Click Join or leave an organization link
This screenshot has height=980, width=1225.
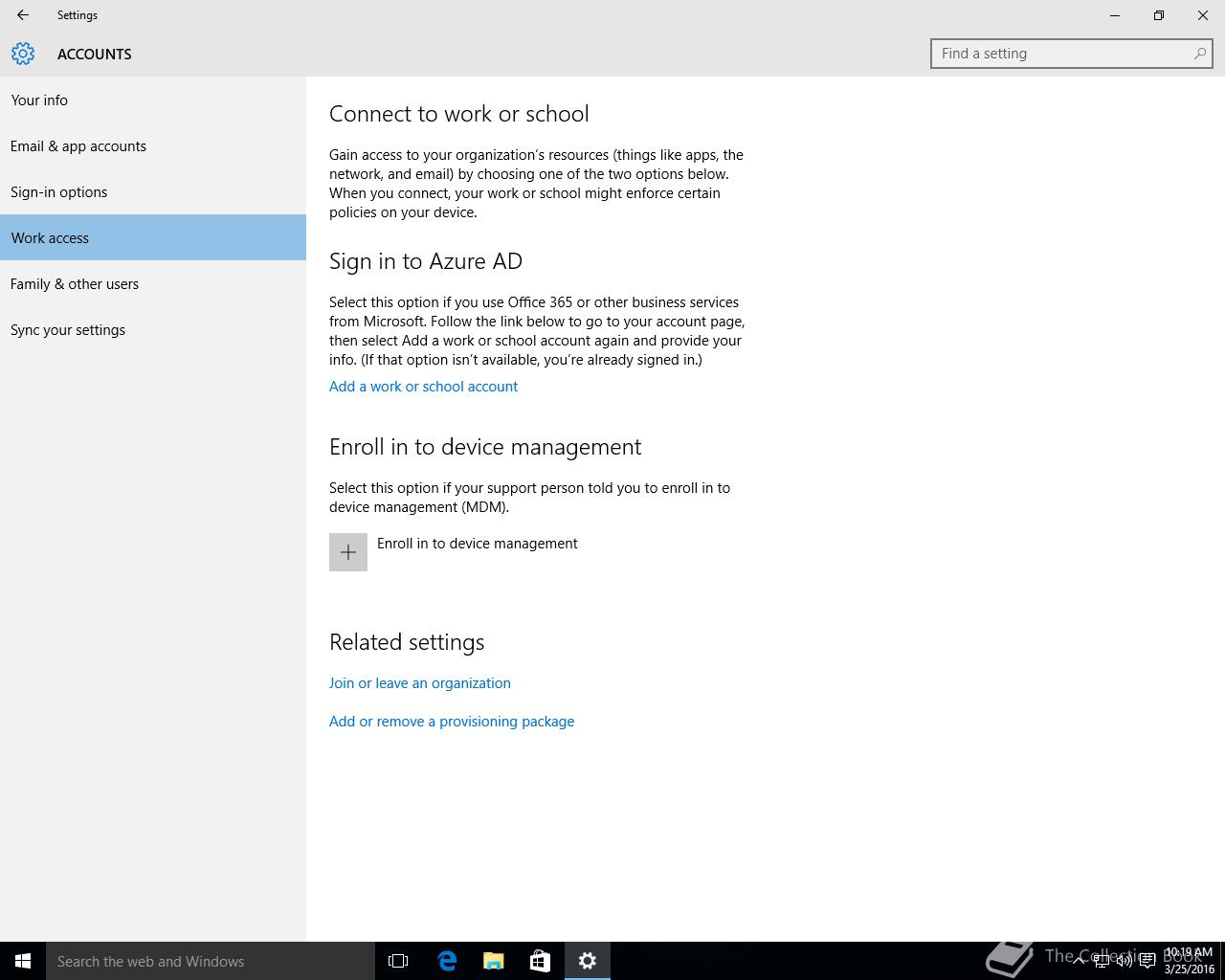tap(420, 683)
